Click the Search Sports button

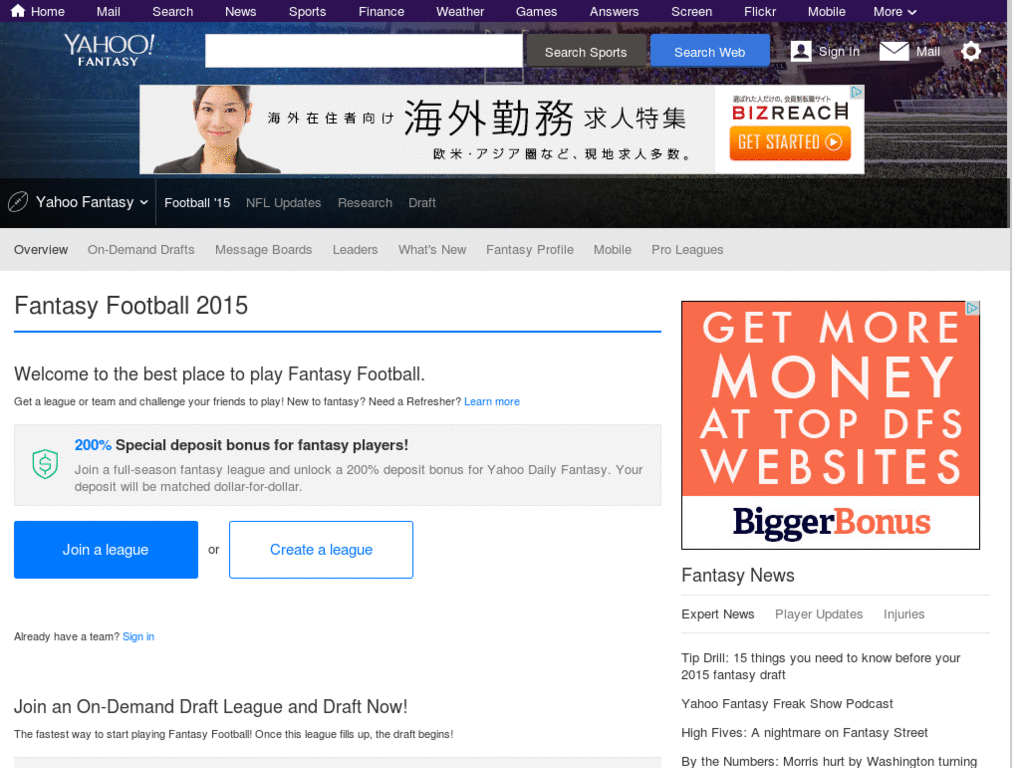tap(586, 52)
